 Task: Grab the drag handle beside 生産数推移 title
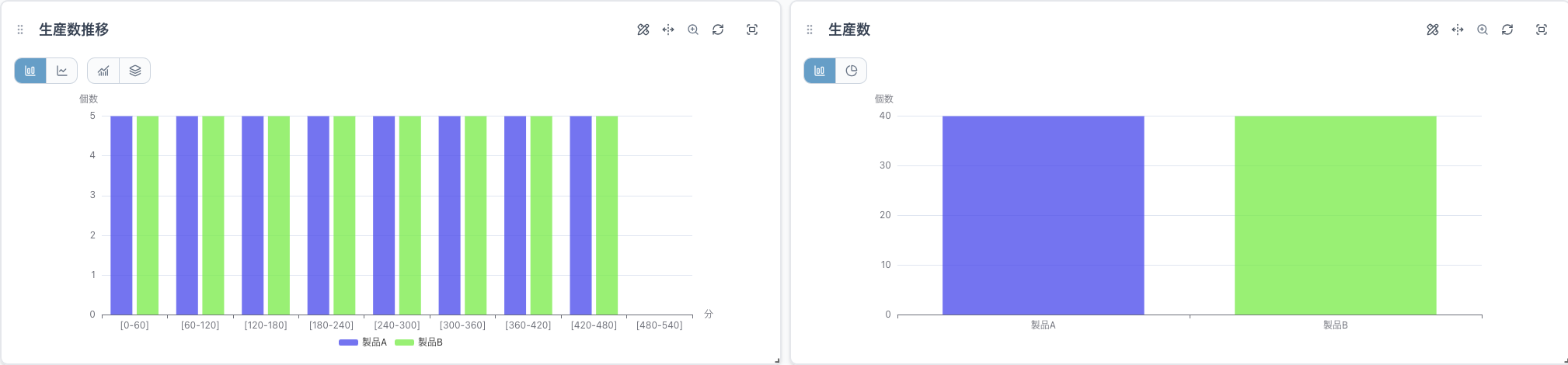point(20,30)
